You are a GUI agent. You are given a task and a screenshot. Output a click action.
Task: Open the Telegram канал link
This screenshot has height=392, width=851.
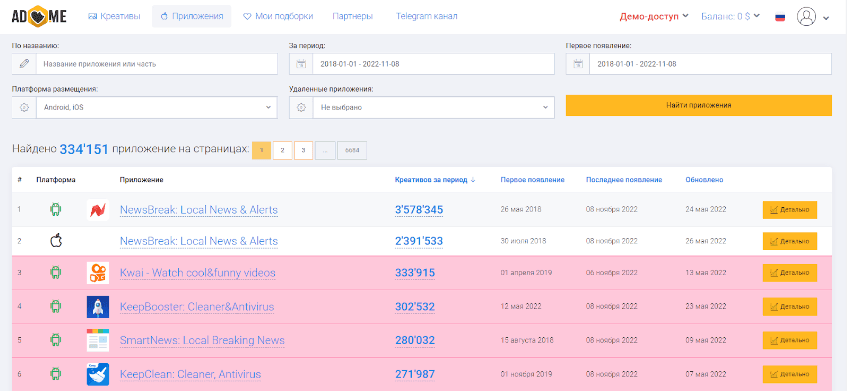[427, 16]
